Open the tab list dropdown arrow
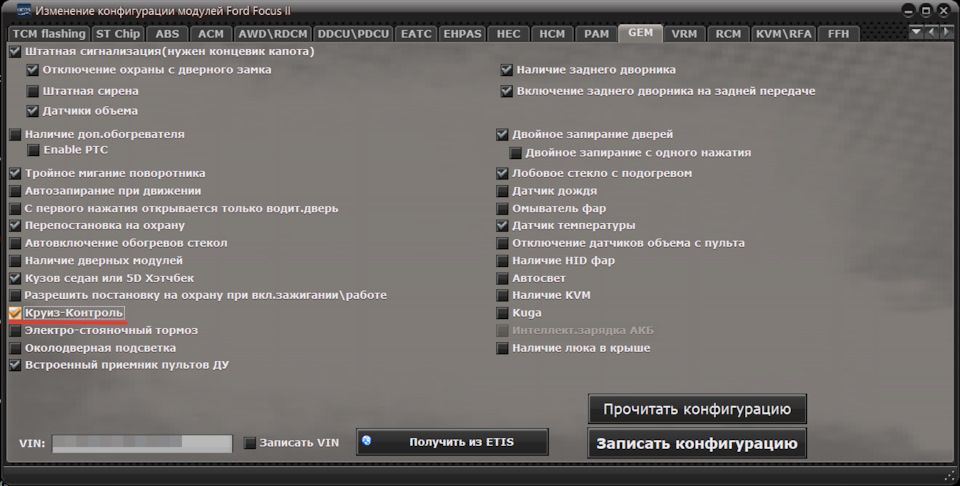Image resolution: width=960 pixels, height=486 pixels. pyautogui.click(x=916, y=32)
